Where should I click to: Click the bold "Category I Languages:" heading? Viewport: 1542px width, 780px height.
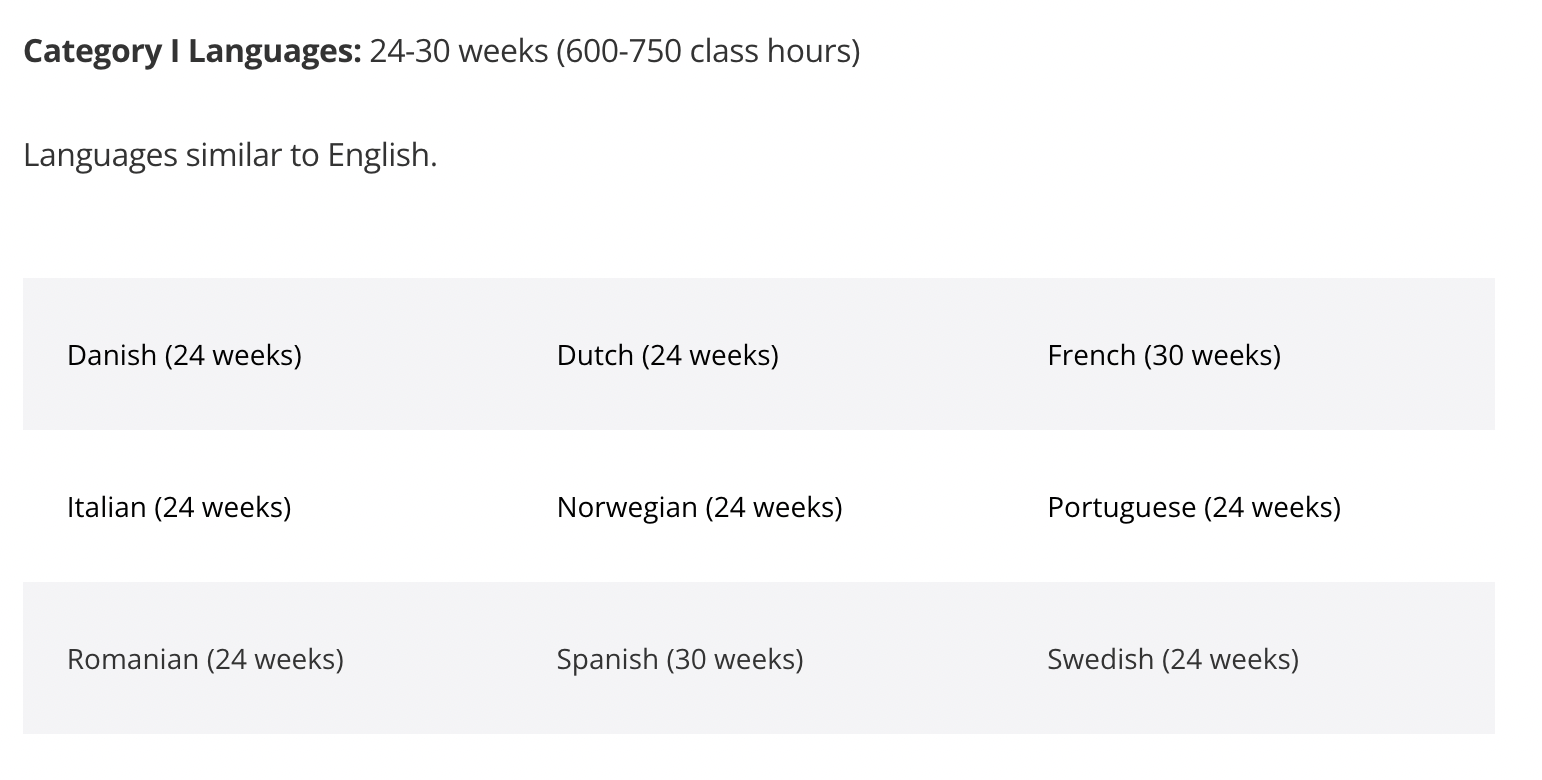click(192, 51)
